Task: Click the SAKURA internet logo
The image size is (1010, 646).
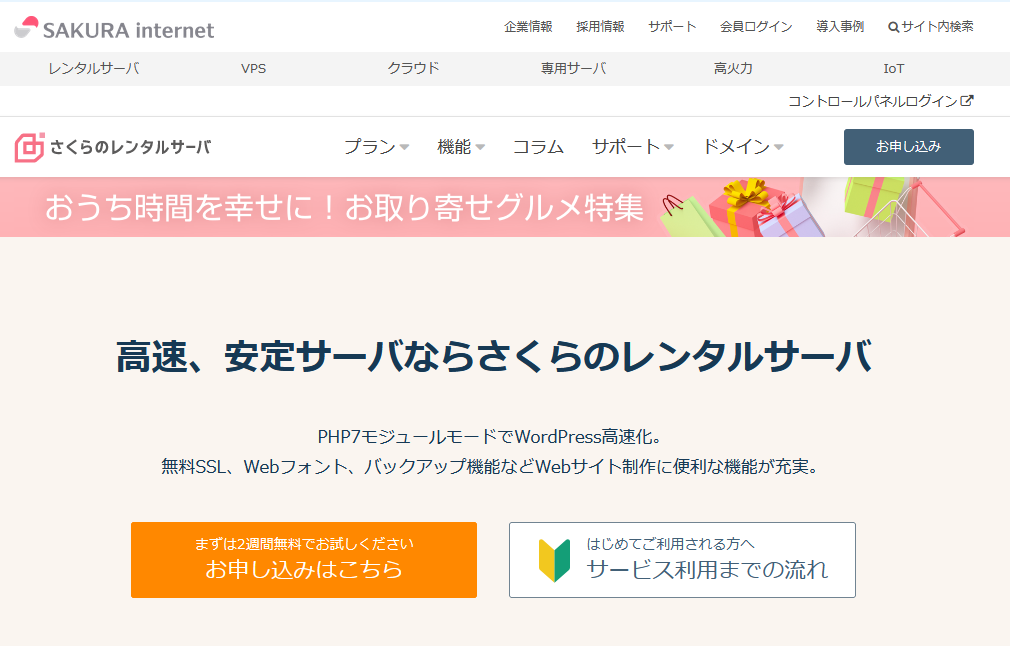Action: pyautogui.click(x=114, y=29)
